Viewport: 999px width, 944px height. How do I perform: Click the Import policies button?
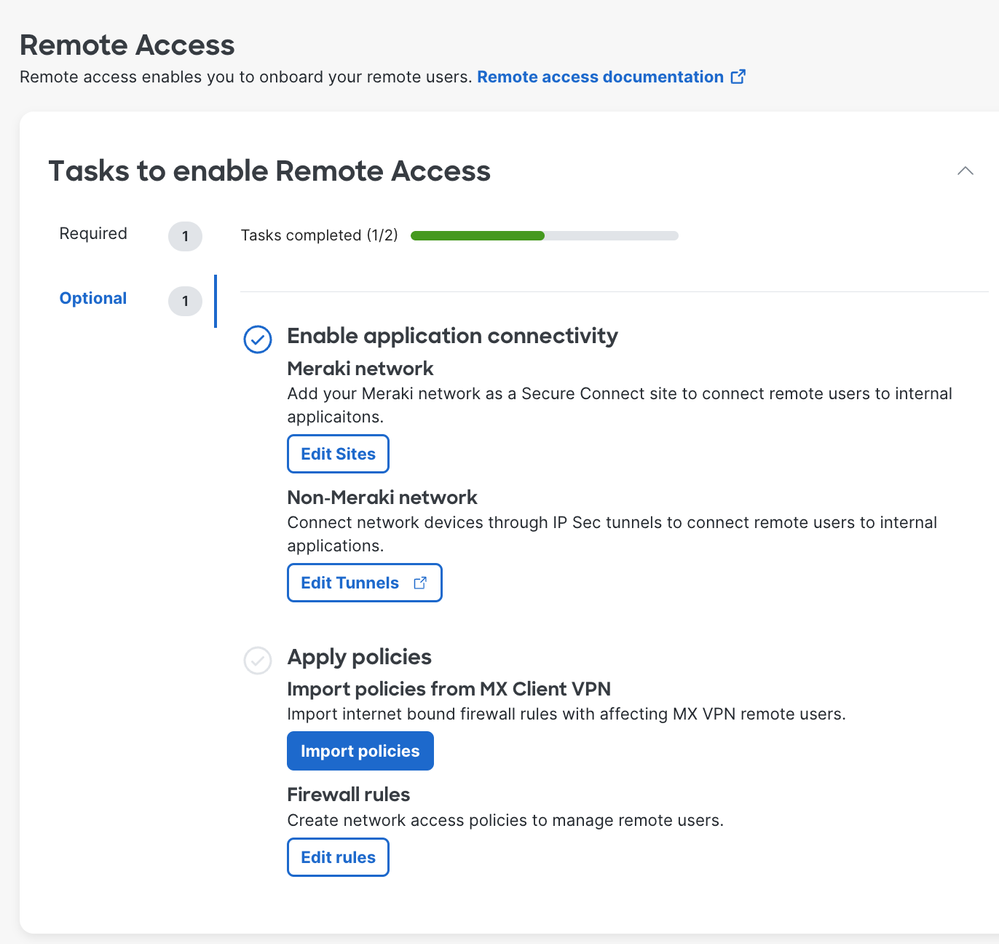360,751
